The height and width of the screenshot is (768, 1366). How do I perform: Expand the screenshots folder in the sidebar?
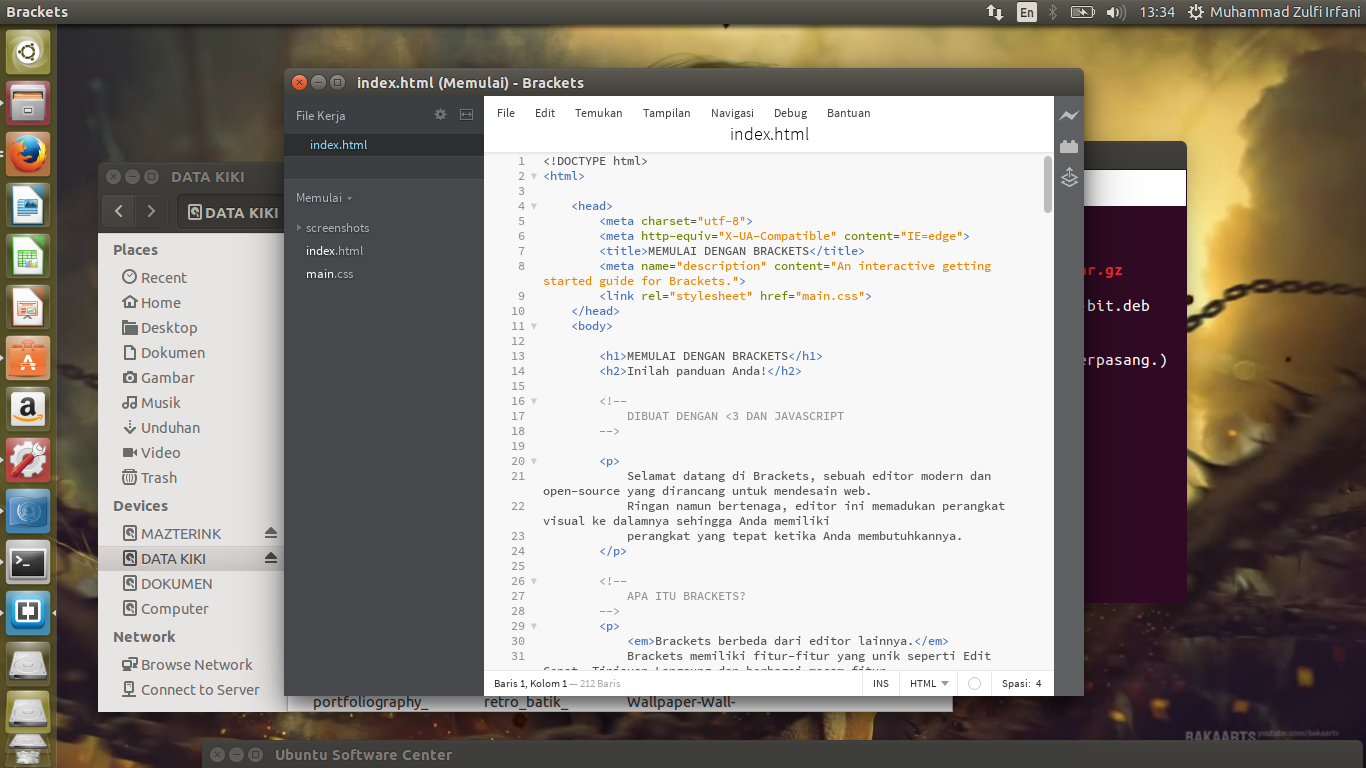pyautogui.click(x=299, y=228)
